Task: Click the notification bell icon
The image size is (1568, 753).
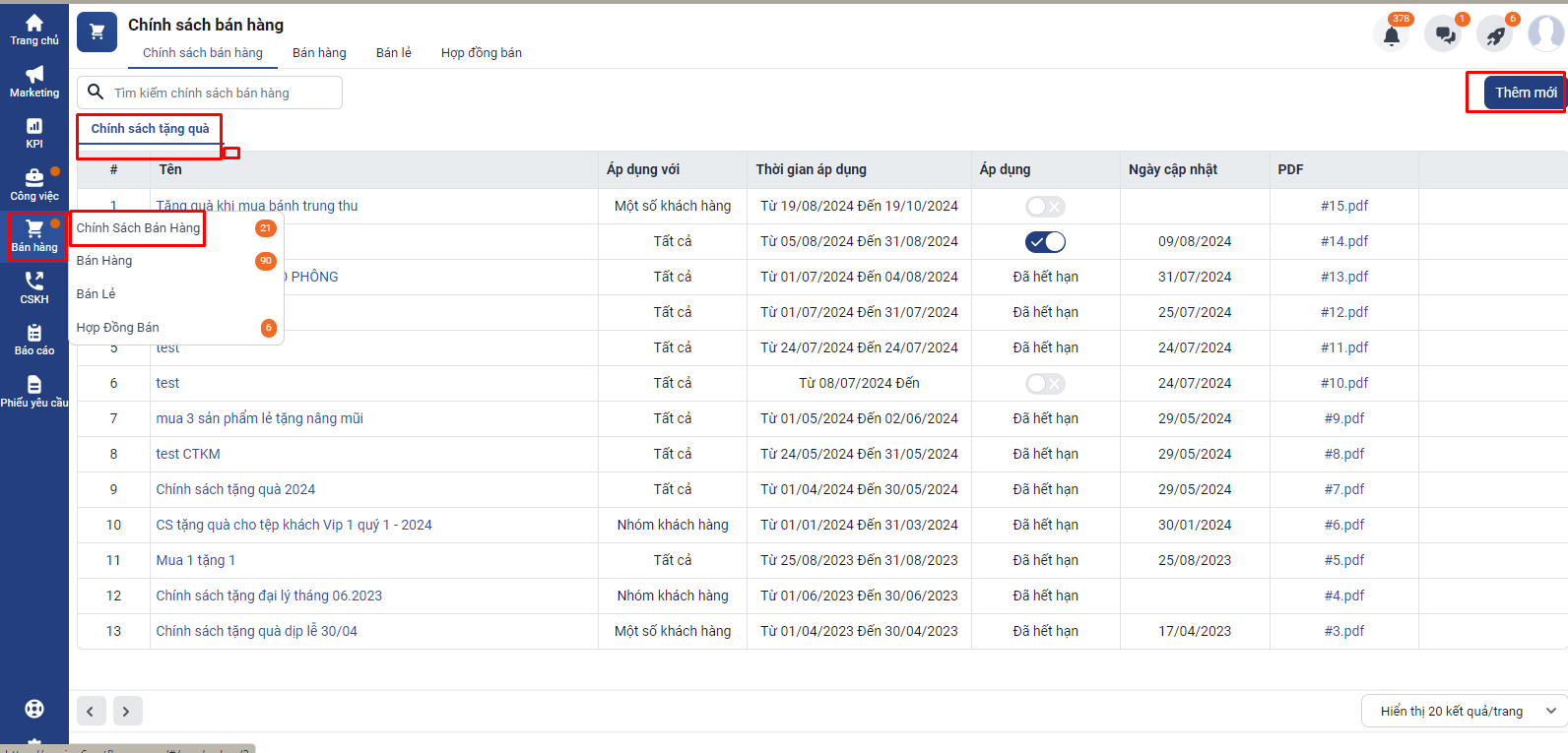Action: tap(1392, 36)
